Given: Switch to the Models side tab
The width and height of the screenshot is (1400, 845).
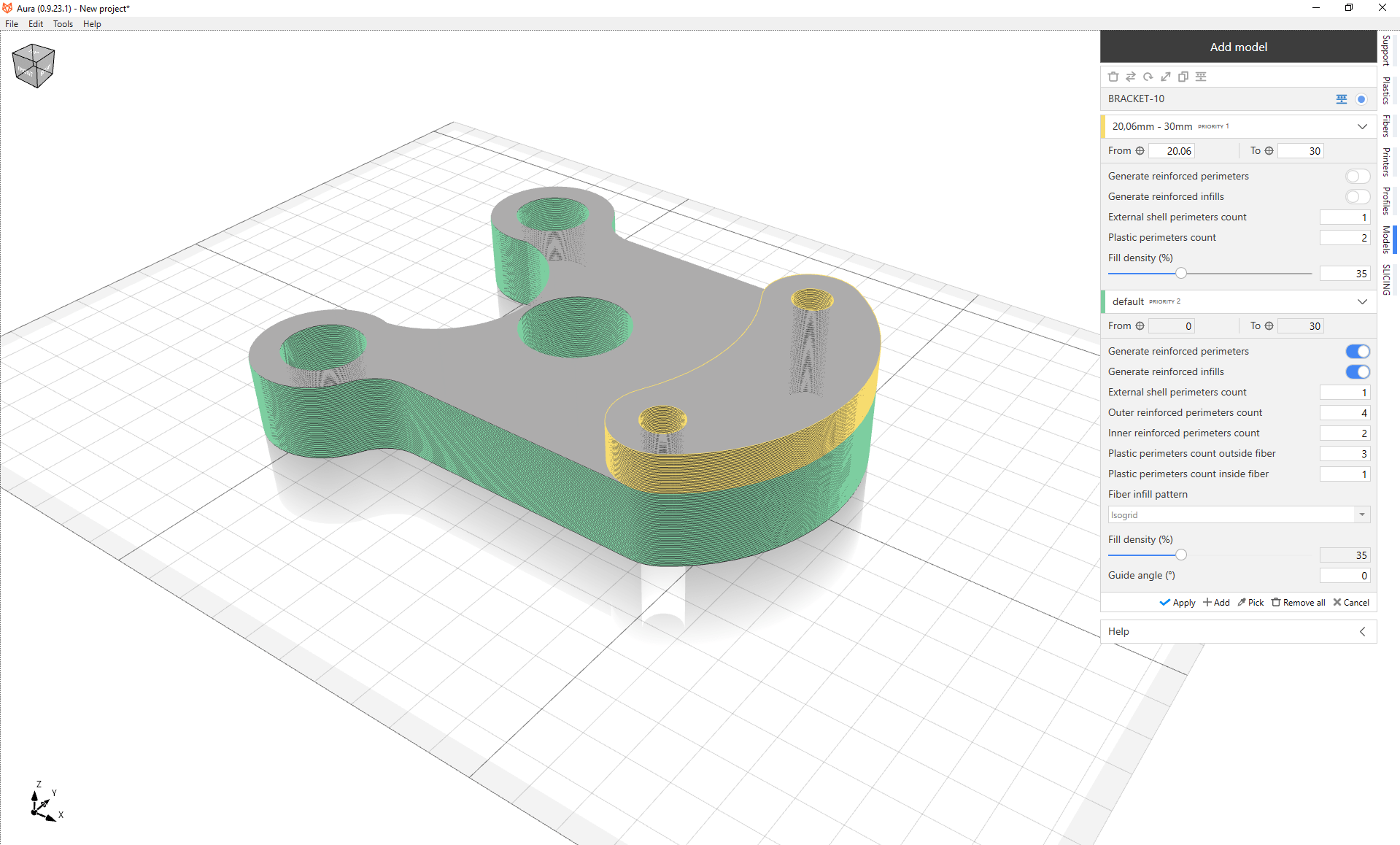Looking at the screenshot, I should click(x=1386, y=239).
